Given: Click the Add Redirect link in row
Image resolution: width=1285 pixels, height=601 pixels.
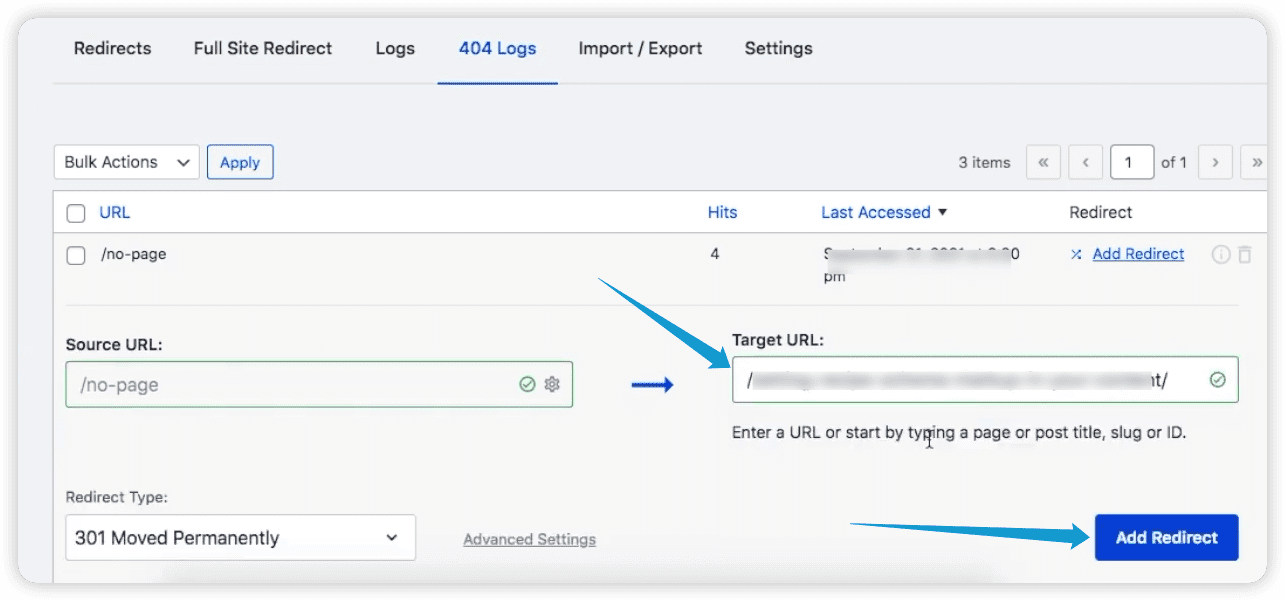Looking at the screenshot, I should (x=1138, y=254).
